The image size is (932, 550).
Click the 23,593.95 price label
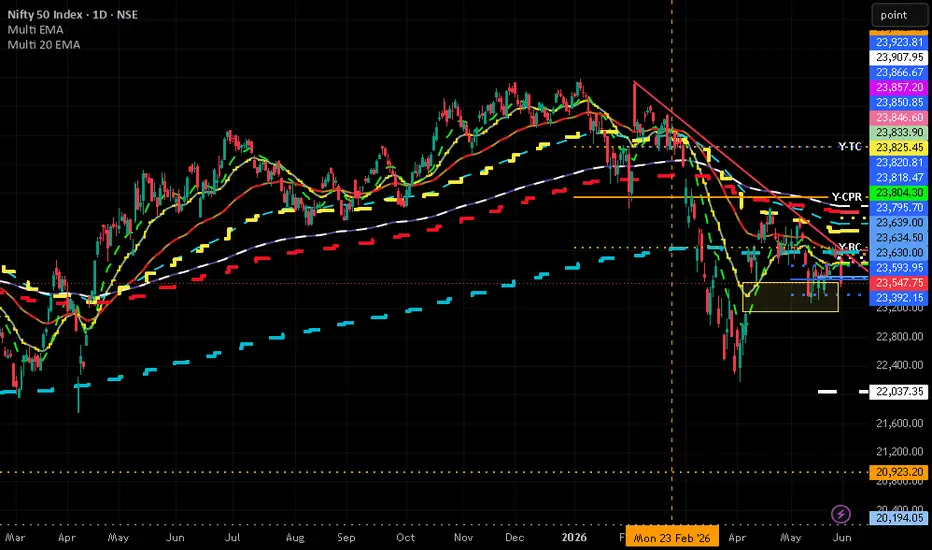(x=898, y=268)
